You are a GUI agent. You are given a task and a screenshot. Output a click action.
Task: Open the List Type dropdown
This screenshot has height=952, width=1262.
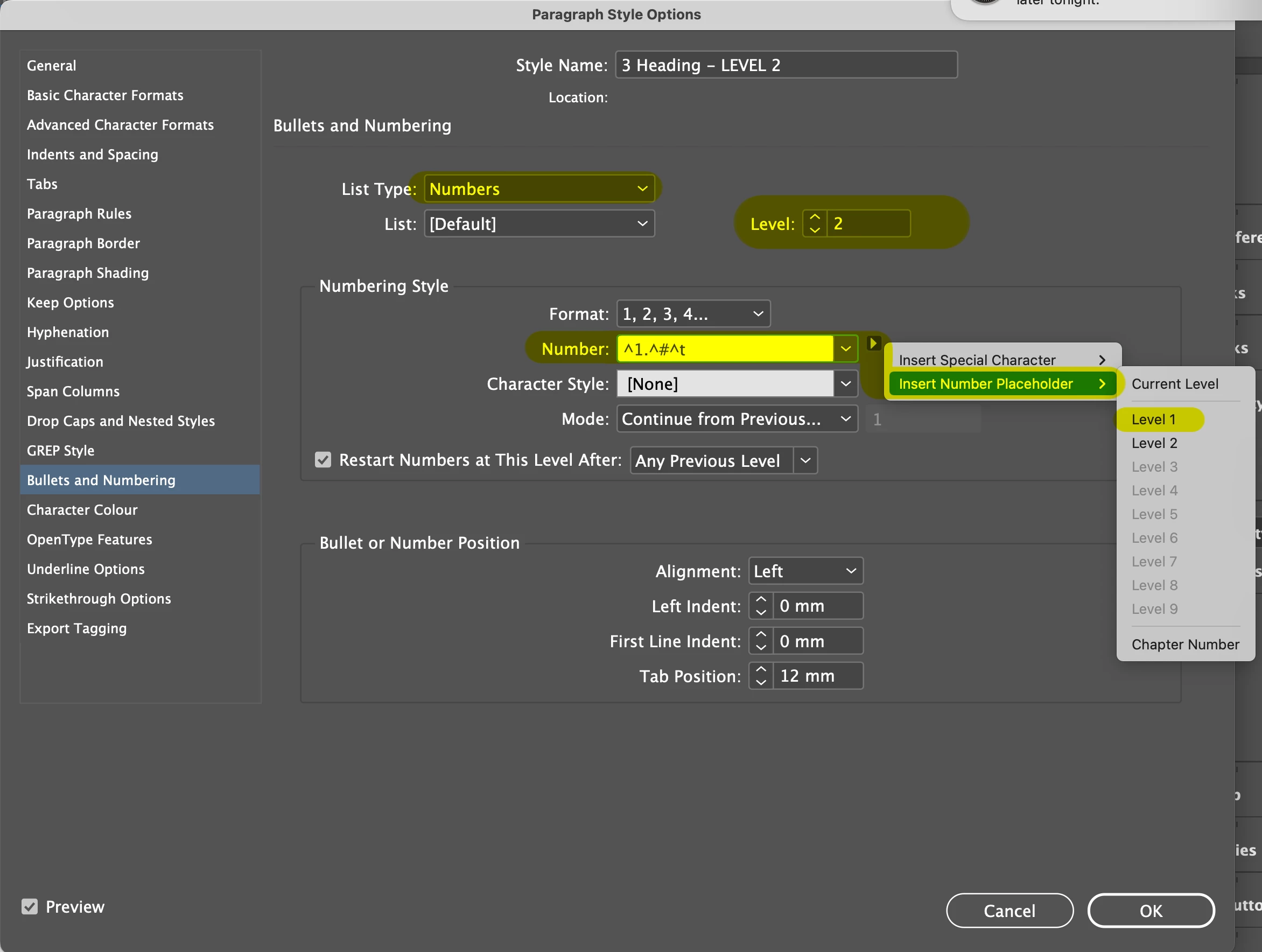538,189
